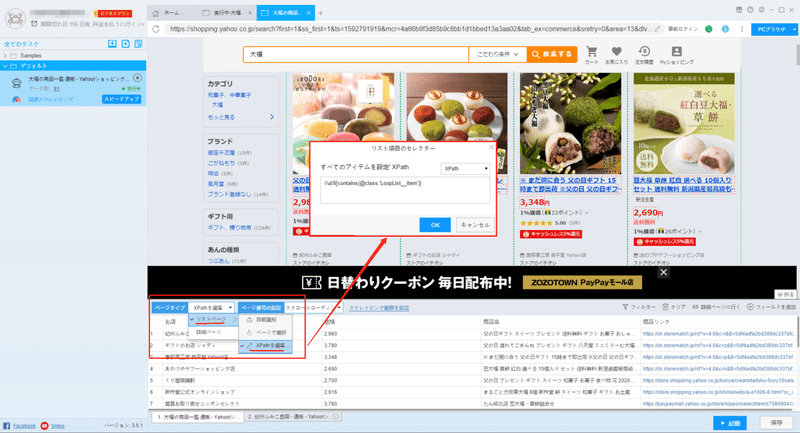Click the Facebook icon
Screen dimensions: 800x433
click(x=7, y=426)
